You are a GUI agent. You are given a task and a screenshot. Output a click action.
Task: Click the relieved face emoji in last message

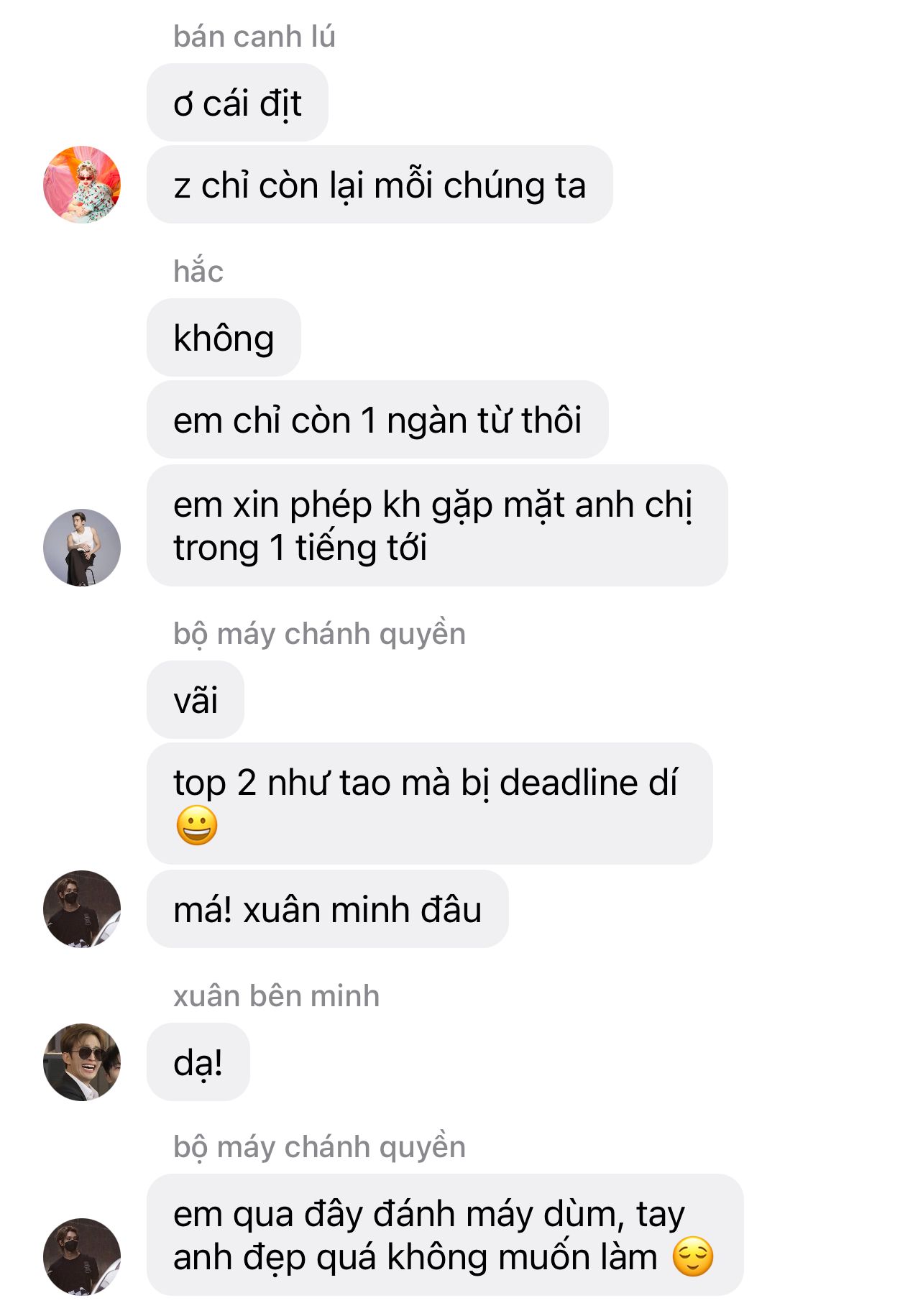tap(693, 1256)
